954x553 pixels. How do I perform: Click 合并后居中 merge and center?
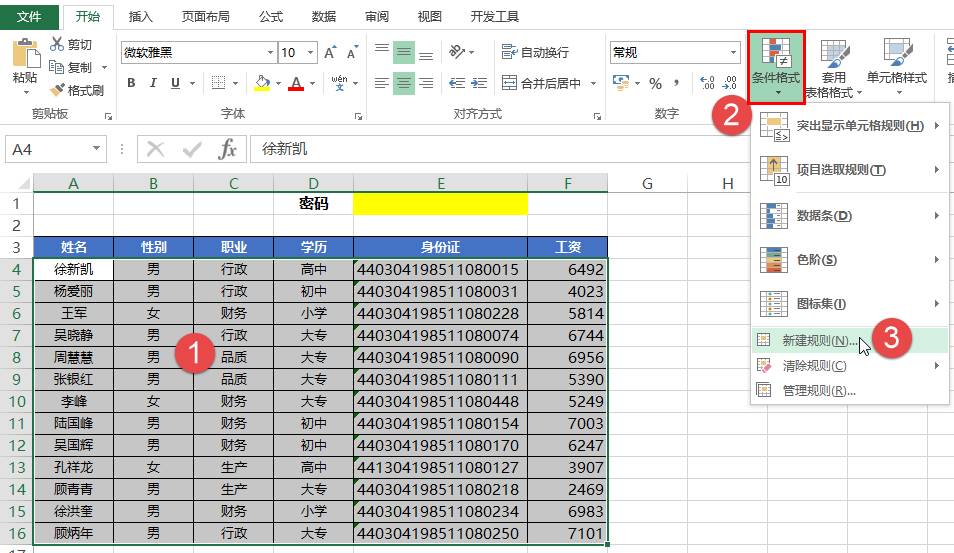pos(541,83)
